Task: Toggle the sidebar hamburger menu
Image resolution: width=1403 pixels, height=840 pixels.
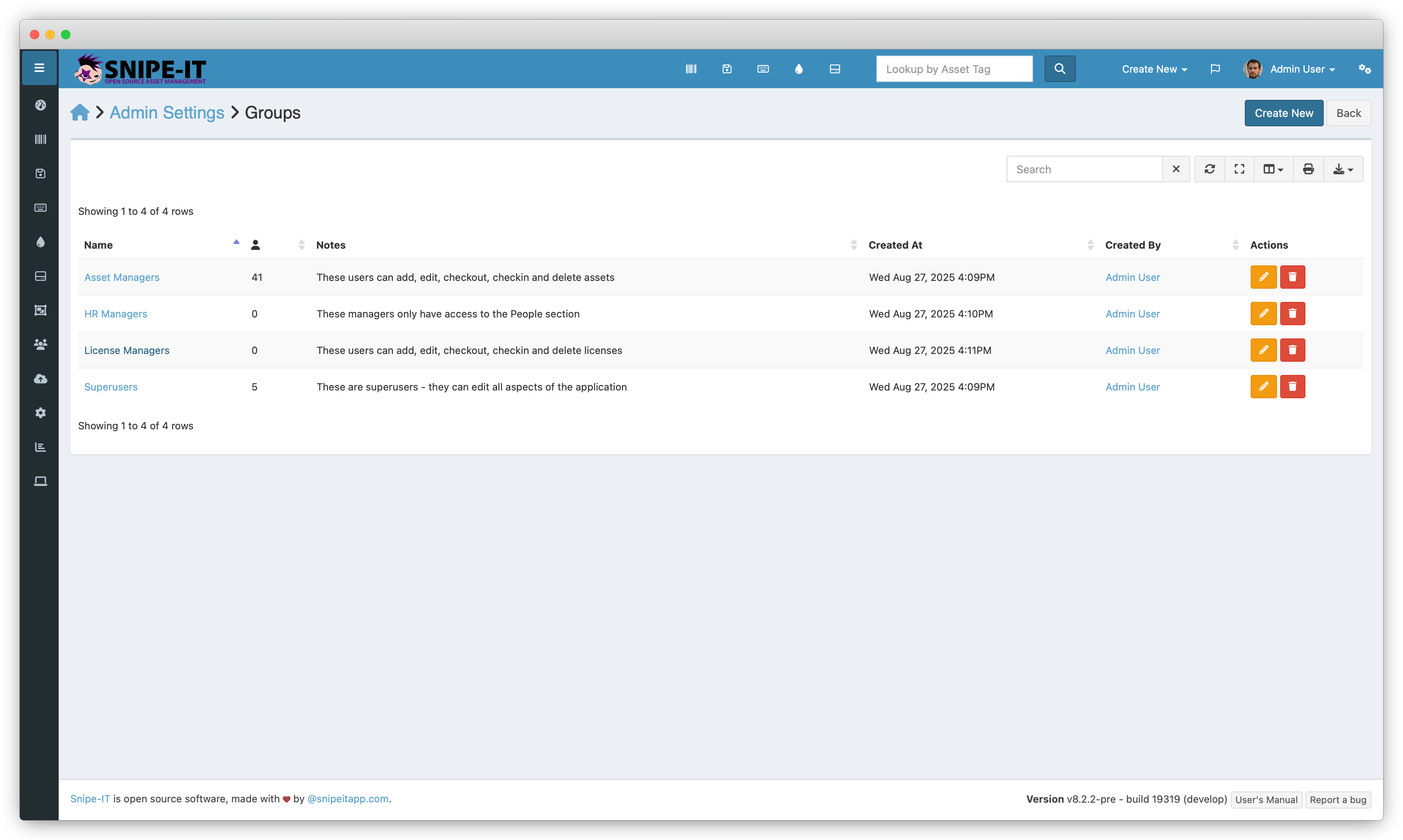Action: pyautogui.click(x=39, y=68)
